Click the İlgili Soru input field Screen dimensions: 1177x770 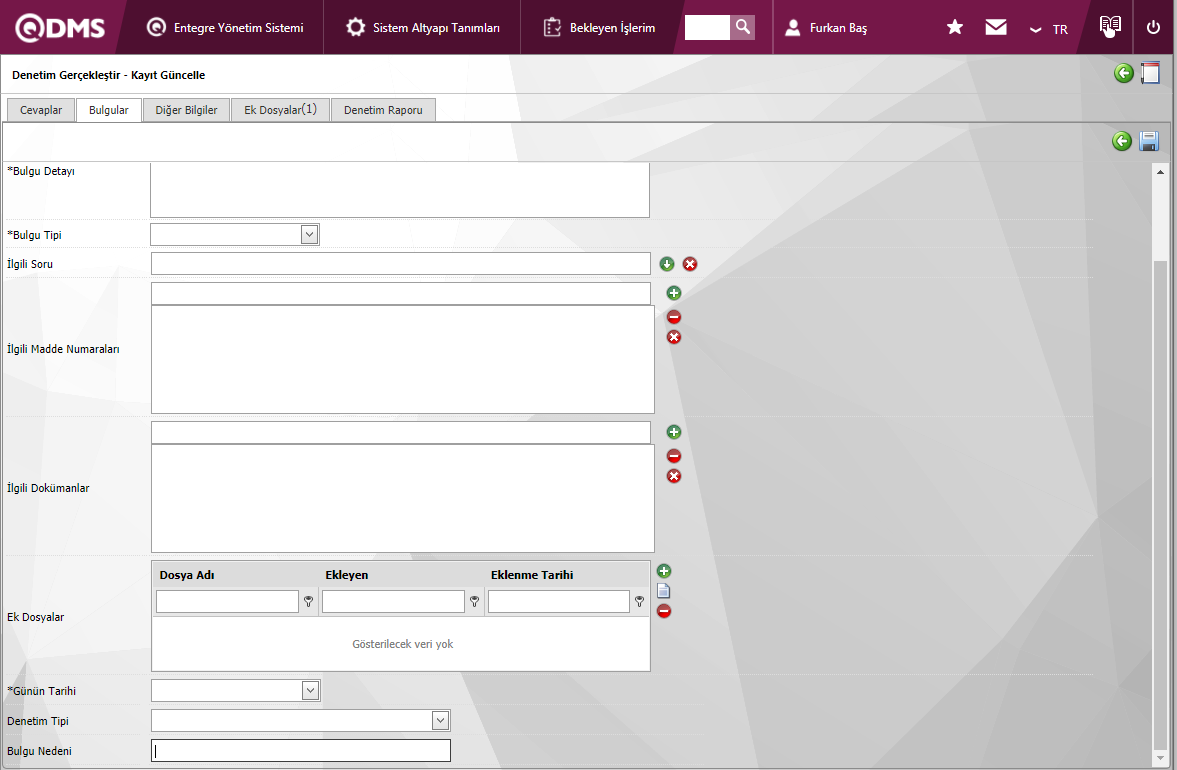coord(401,263)
